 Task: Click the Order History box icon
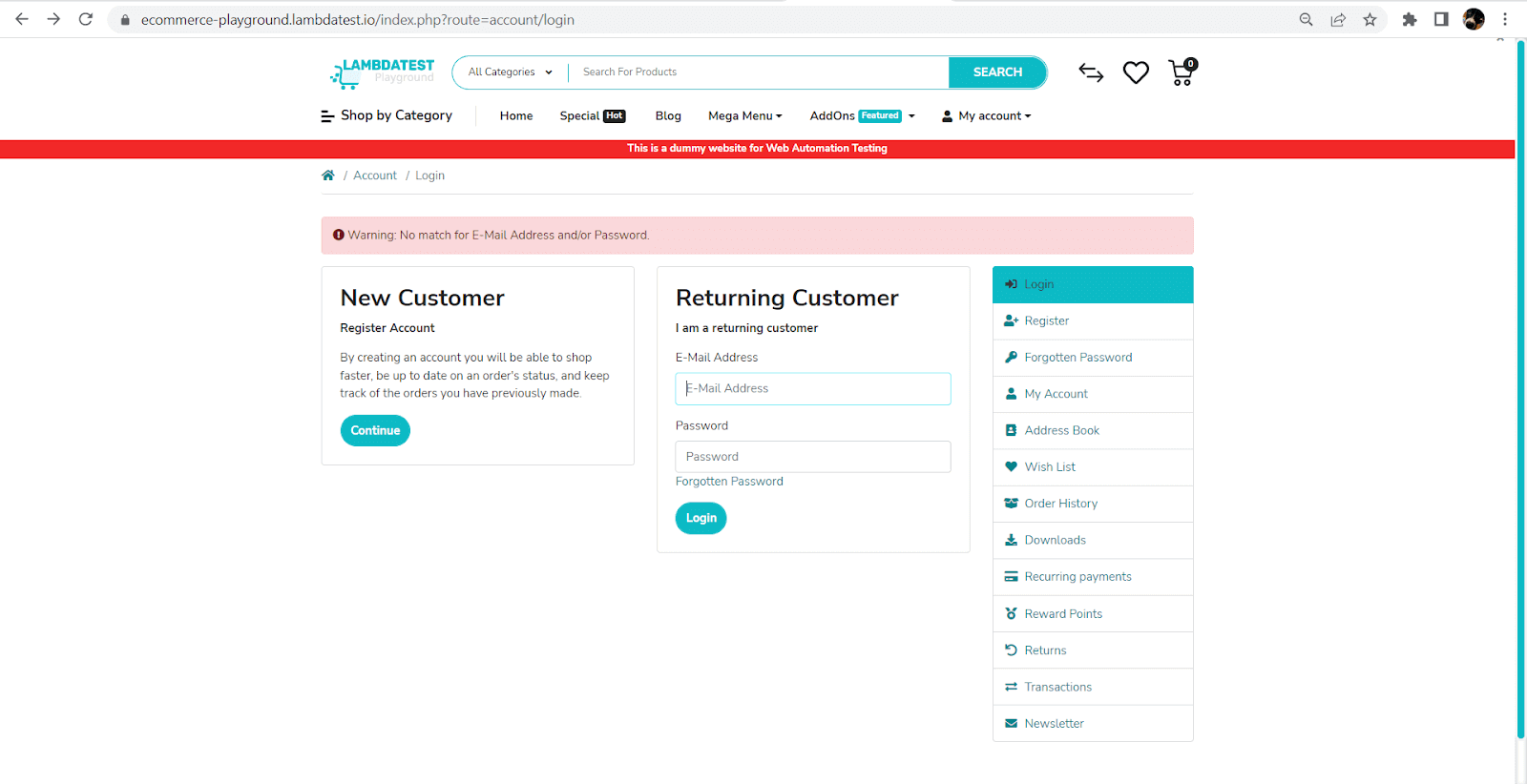(1012, 503)
